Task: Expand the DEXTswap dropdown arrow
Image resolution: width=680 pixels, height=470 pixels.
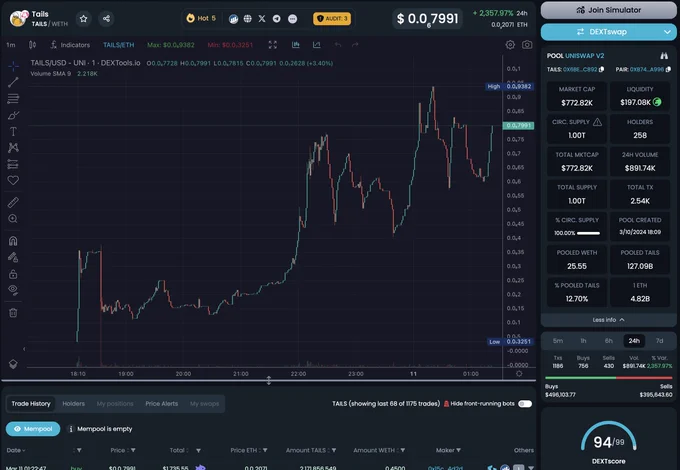Action: pos(667,32)
